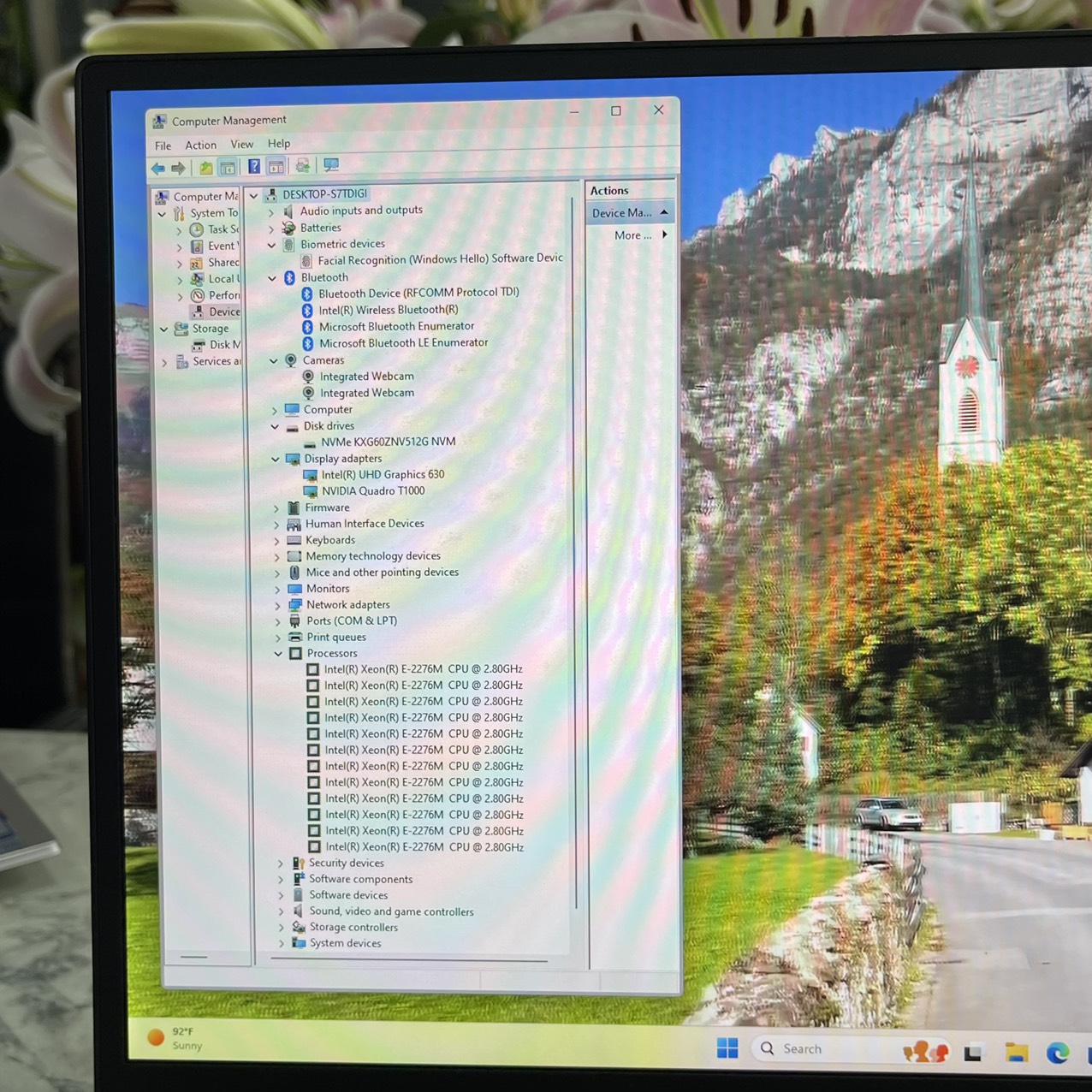Select Disk Management under Storage

(x=216, y=345)
